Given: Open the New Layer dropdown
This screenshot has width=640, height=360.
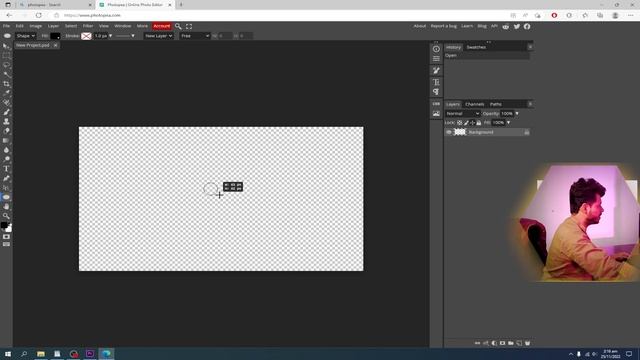Looking at the screenshot, I should [x=158, y=36].
